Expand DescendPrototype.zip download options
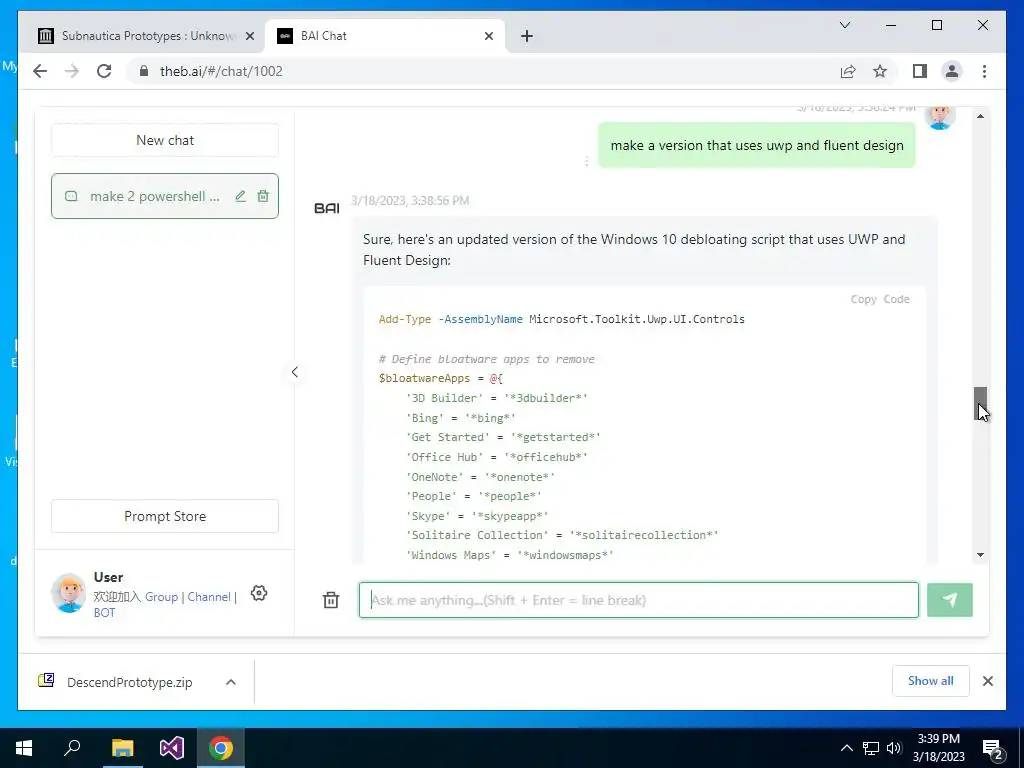 [x=231, y=682]
